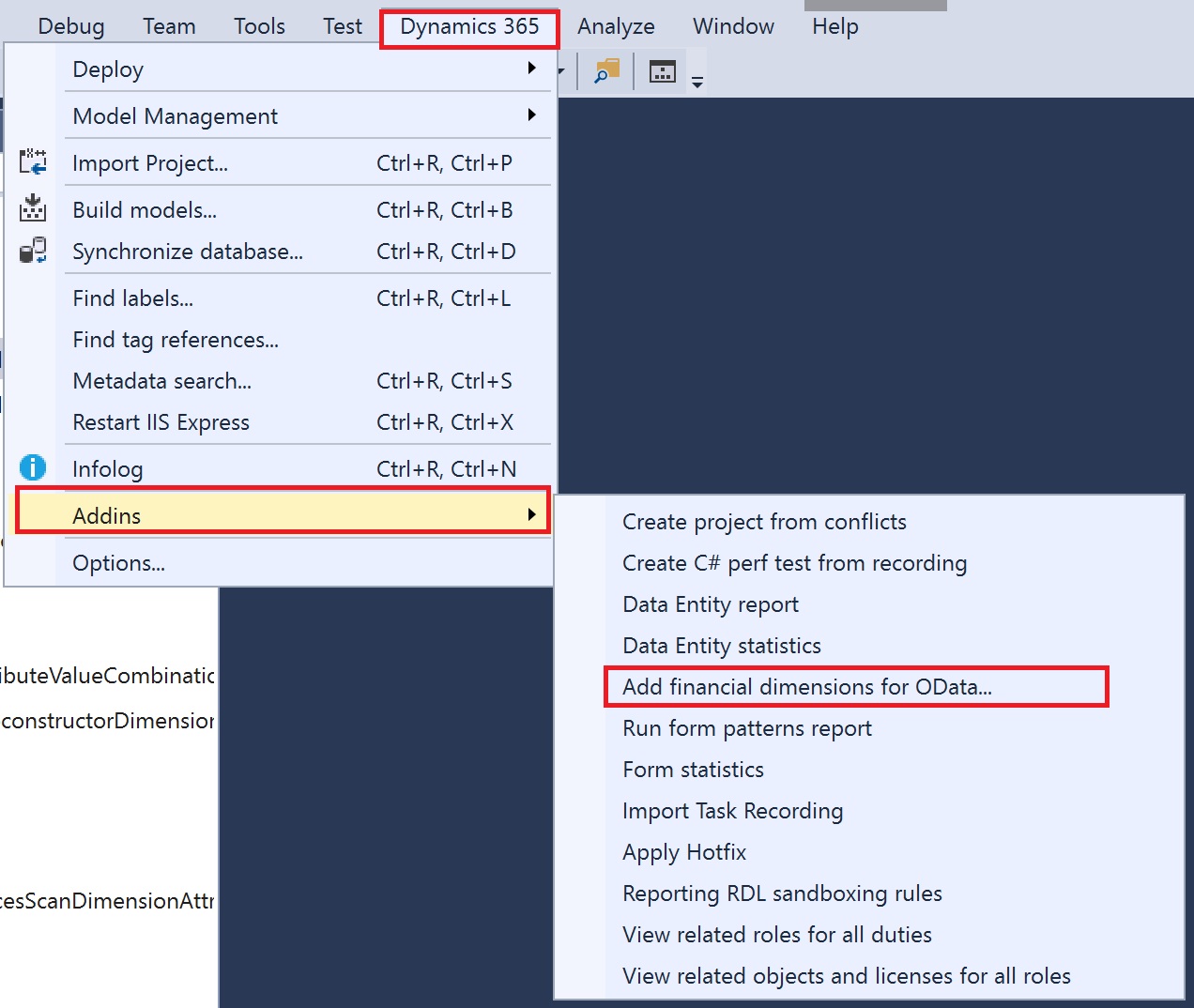Choose Create project from conflicts
Image resolution: width=1194 pixels, height=1008 pixels.
(764, 522)
